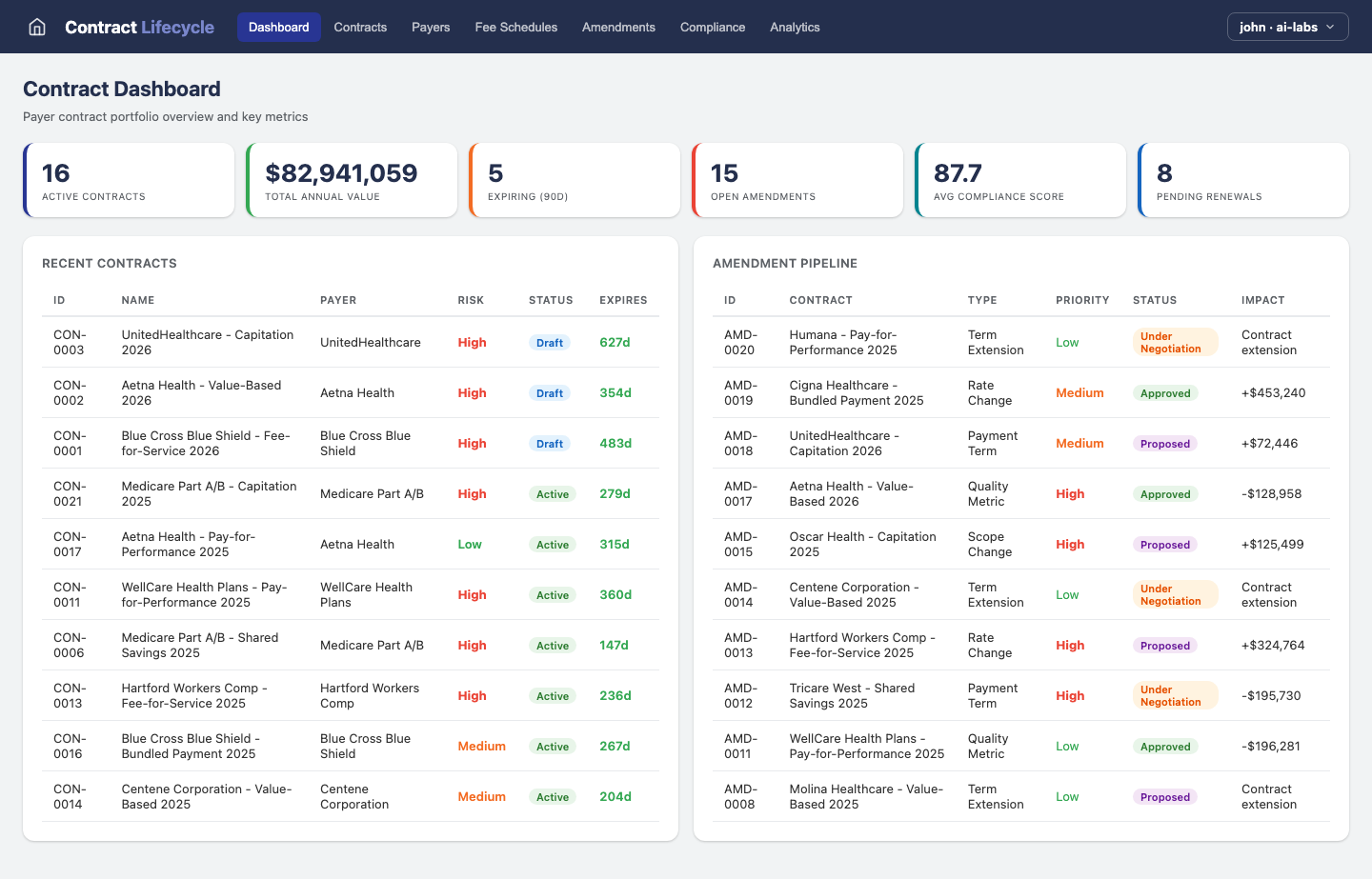
Task: Click the home icon in the navbar
Action: pyautogui.click(x=36, y=27)
